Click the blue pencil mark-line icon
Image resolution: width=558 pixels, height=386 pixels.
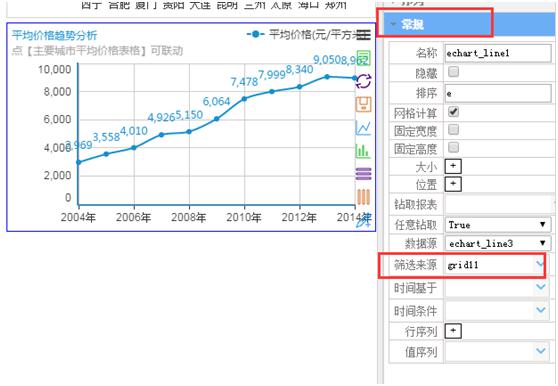pyautogui.click(x=363, y=221)
